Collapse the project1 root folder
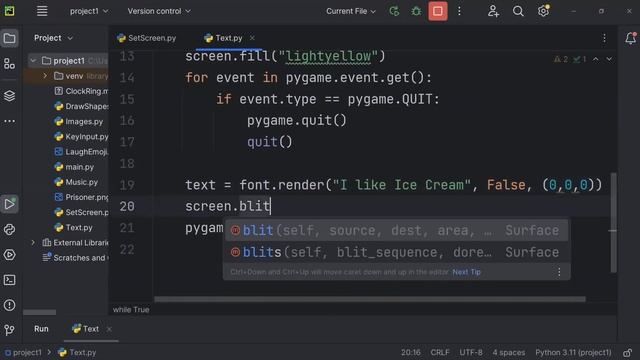640x360 pixels. point(33,61)
